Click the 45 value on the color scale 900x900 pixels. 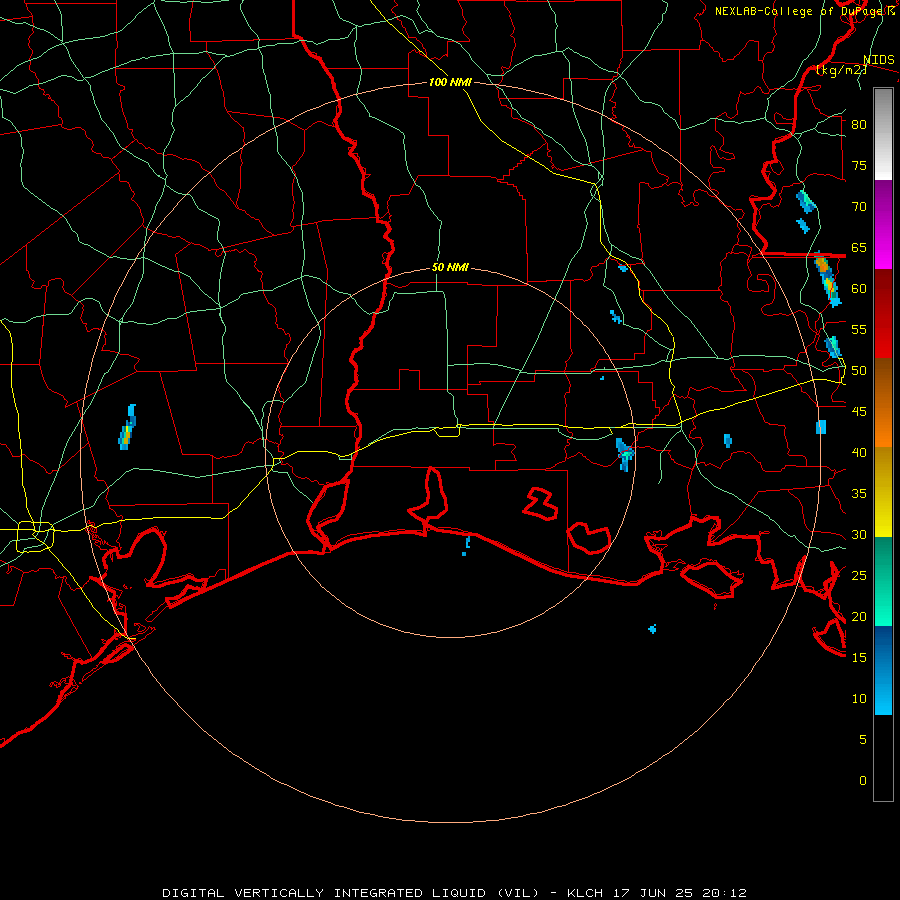(x=859, y=412)
